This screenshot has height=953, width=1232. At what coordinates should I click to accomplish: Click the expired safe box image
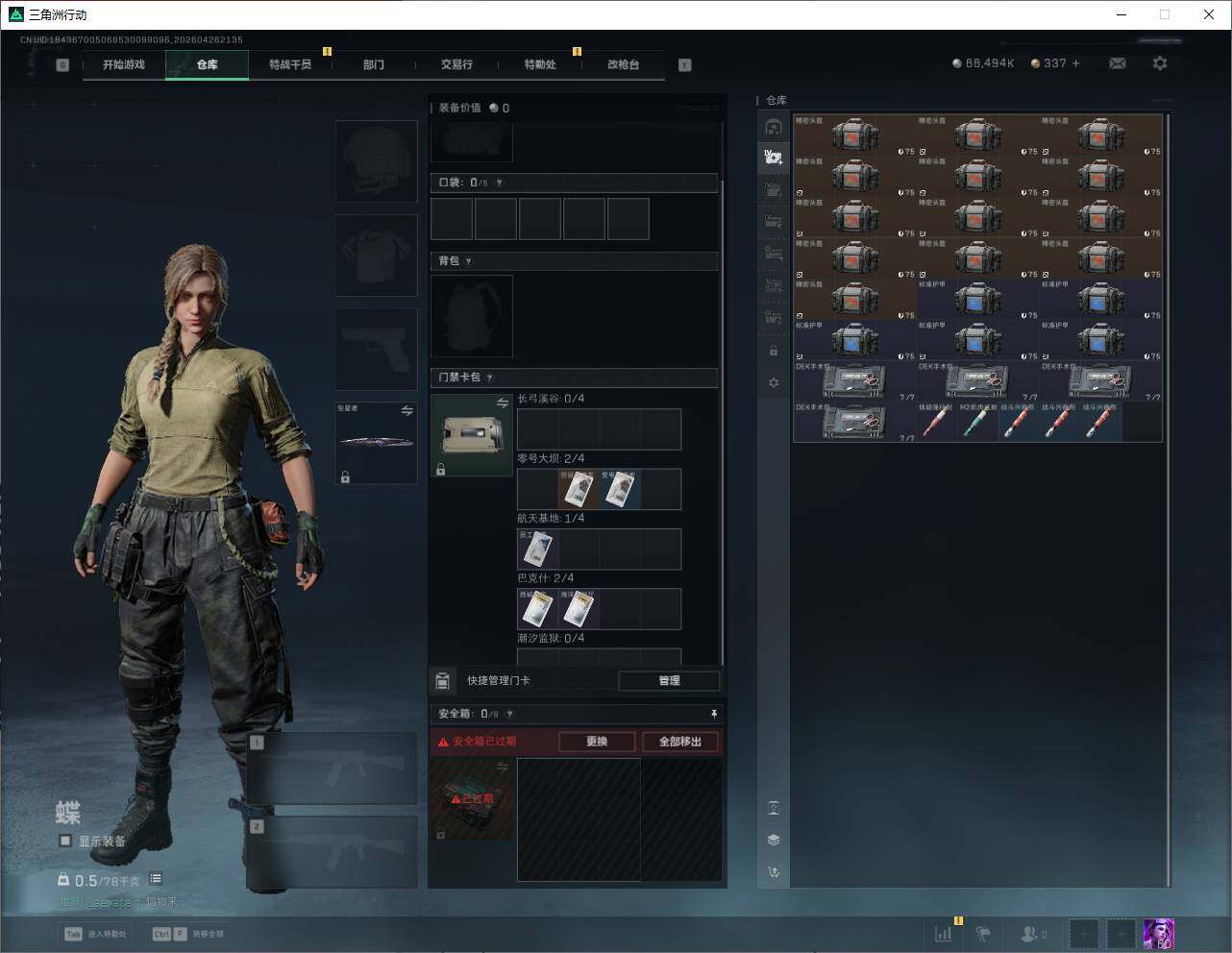[472, 798]
